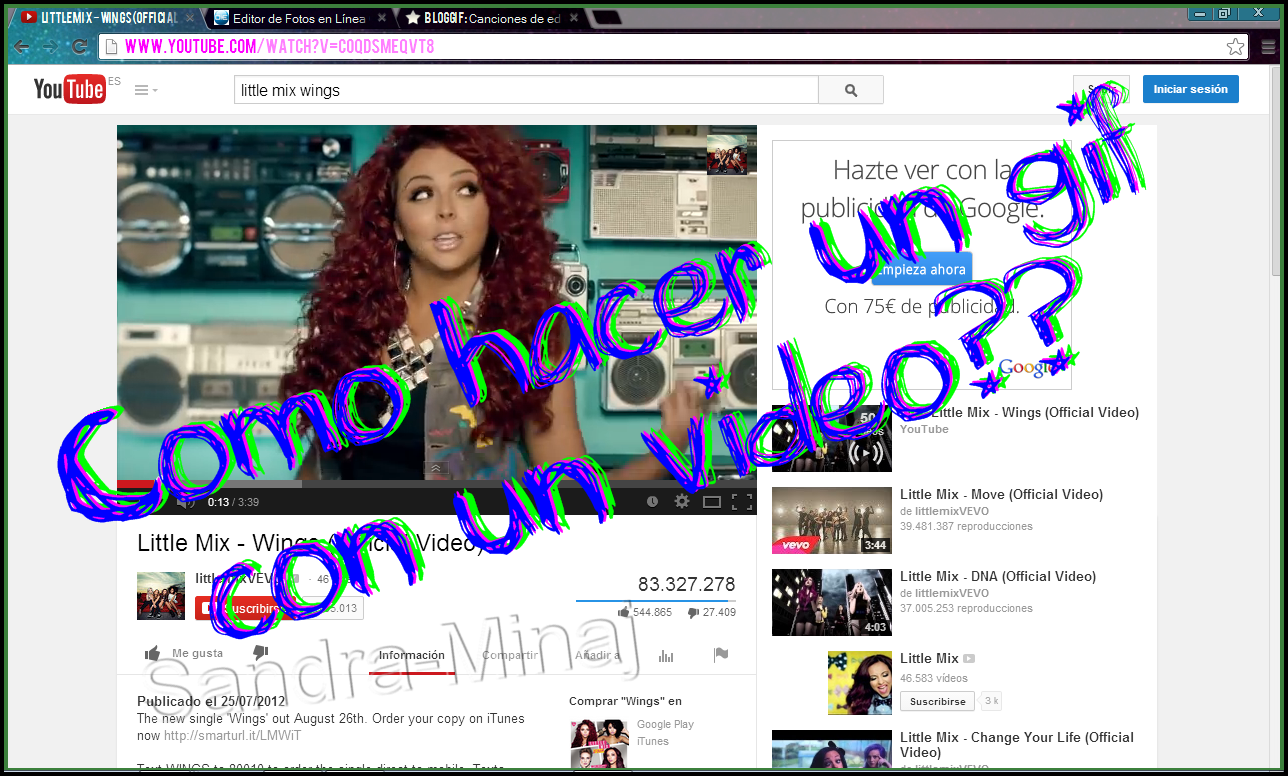Click the small thumbnail in the video corner
Image resolution: width=1288 pixels, height=776 pixels.
727,155
